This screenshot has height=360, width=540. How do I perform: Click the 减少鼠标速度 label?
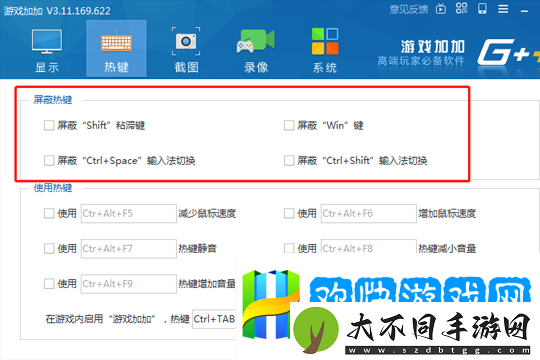click(207, 214)
